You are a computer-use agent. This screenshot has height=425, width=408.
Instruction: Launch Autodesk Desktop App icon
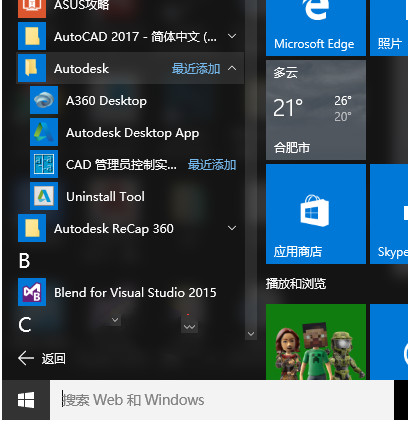[x=44, y=132]
